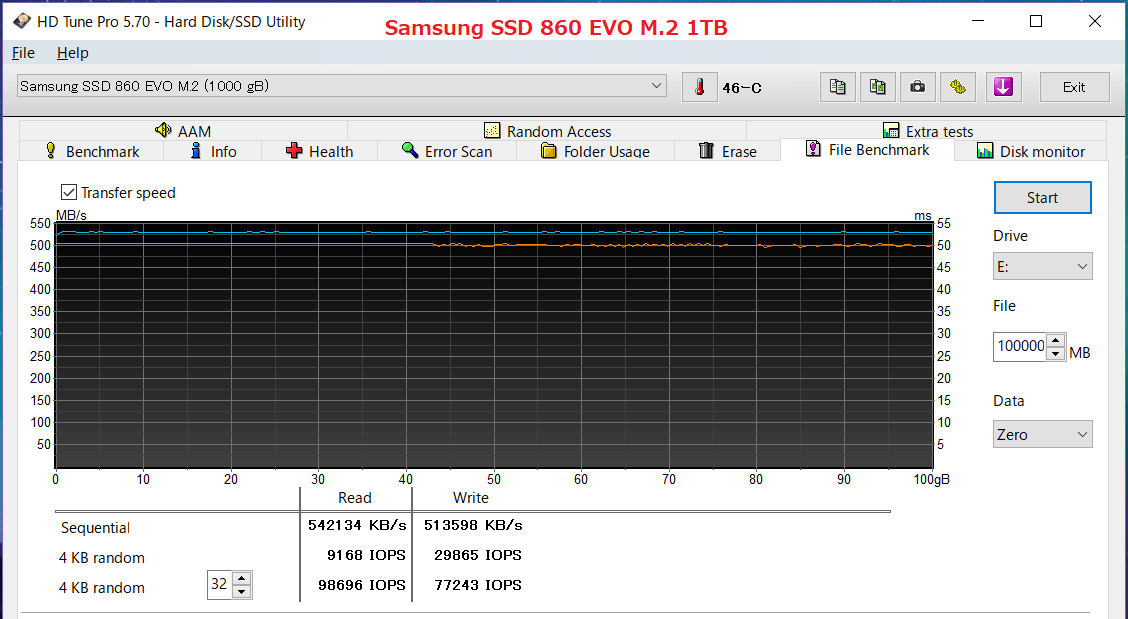Open the Health tab
Viewport: 1128px width, 619px height.
click(x=319, y=151)
